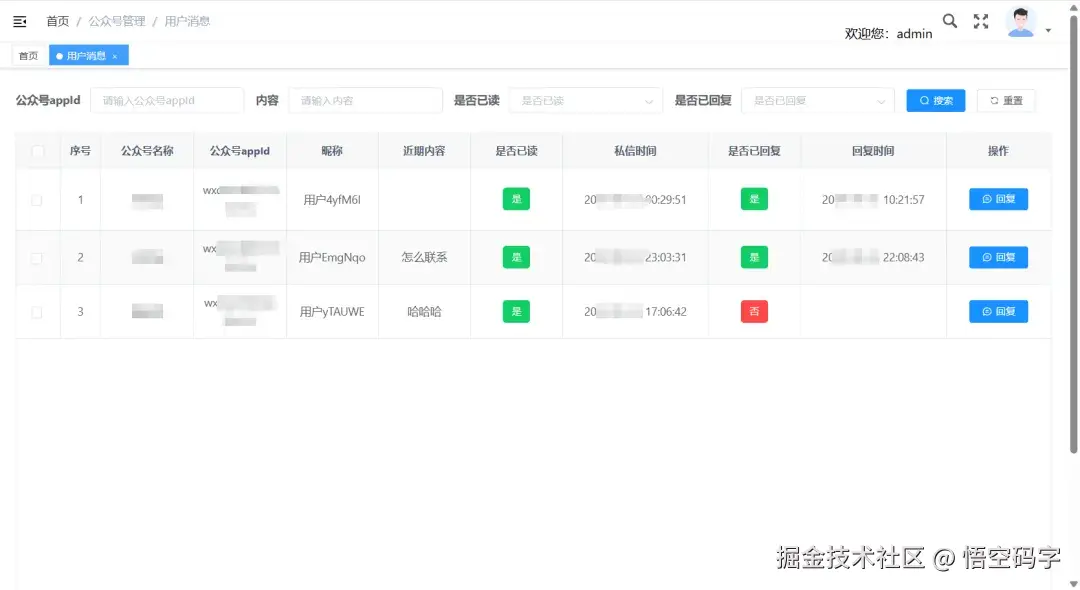1080x590 pixels.
Task: Check the checkbox for row 2
Action: [38, 257]
